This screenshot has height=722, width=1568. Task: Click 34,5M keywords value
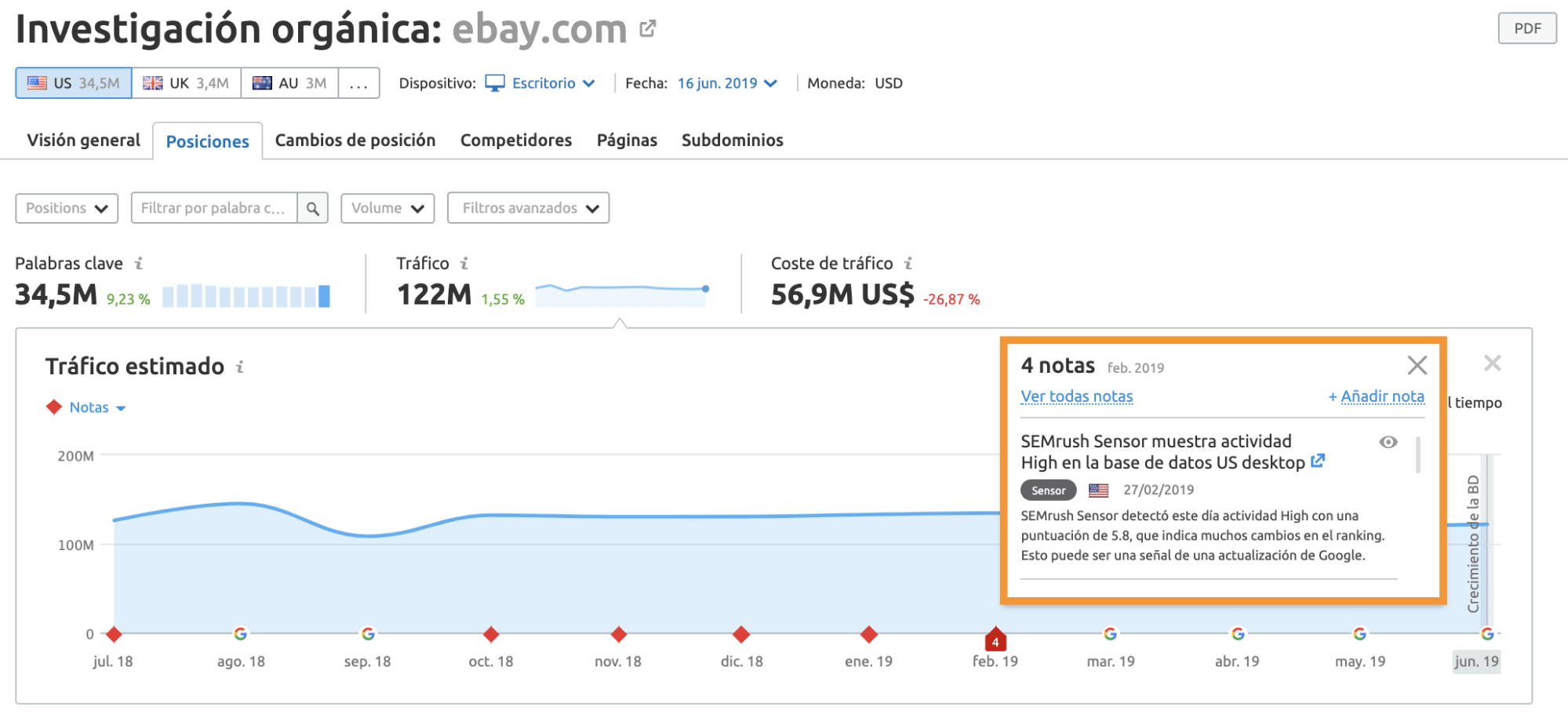coord(56,295)
